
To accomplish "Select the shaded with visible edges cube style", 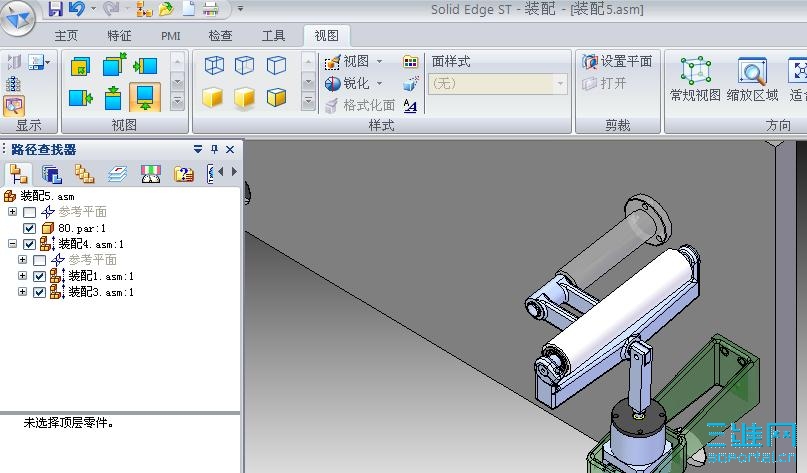I will (x=276, y=97).
